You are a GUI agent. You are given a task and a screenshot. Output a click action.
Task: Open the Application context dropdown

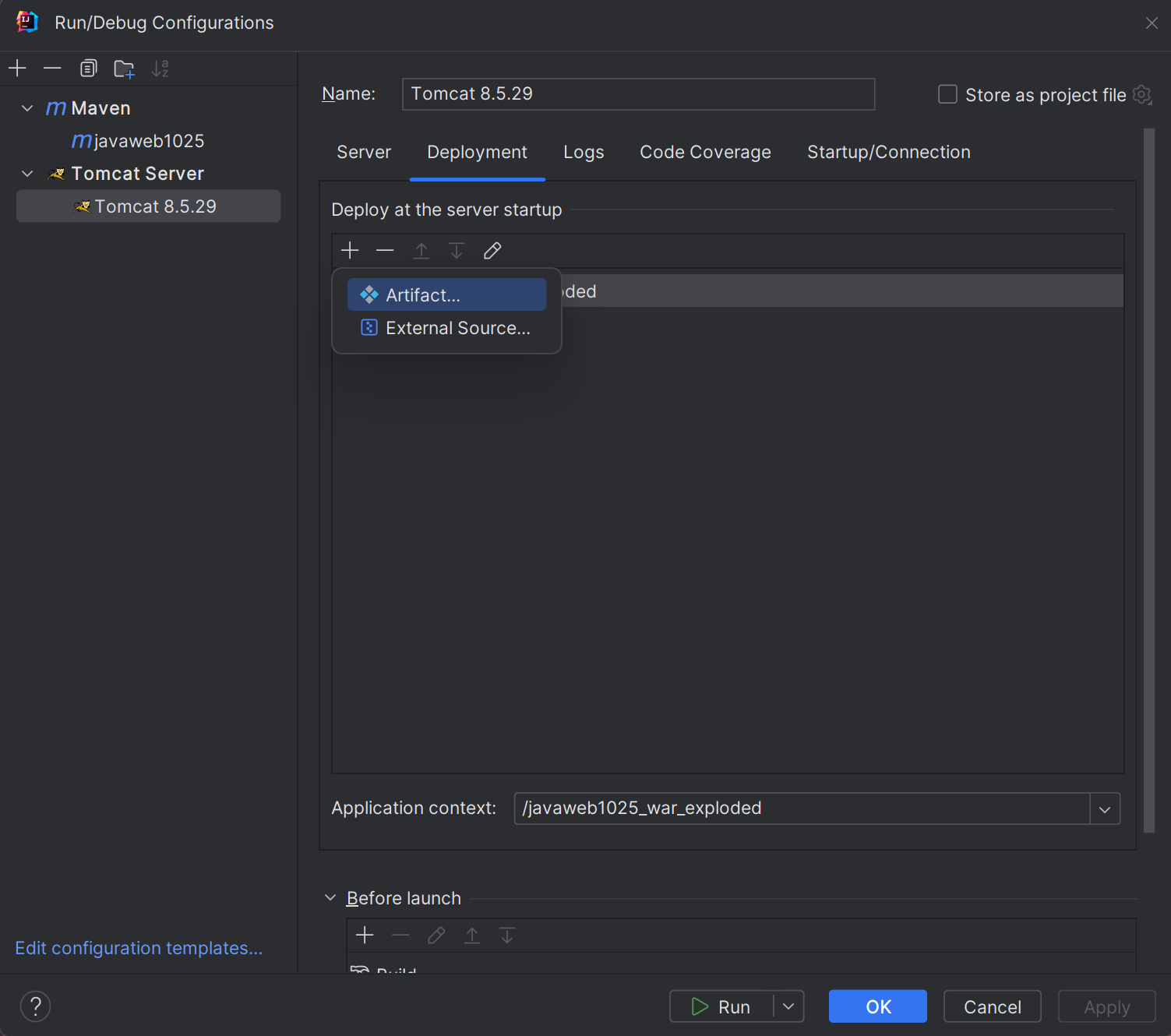click(1105, 809)
